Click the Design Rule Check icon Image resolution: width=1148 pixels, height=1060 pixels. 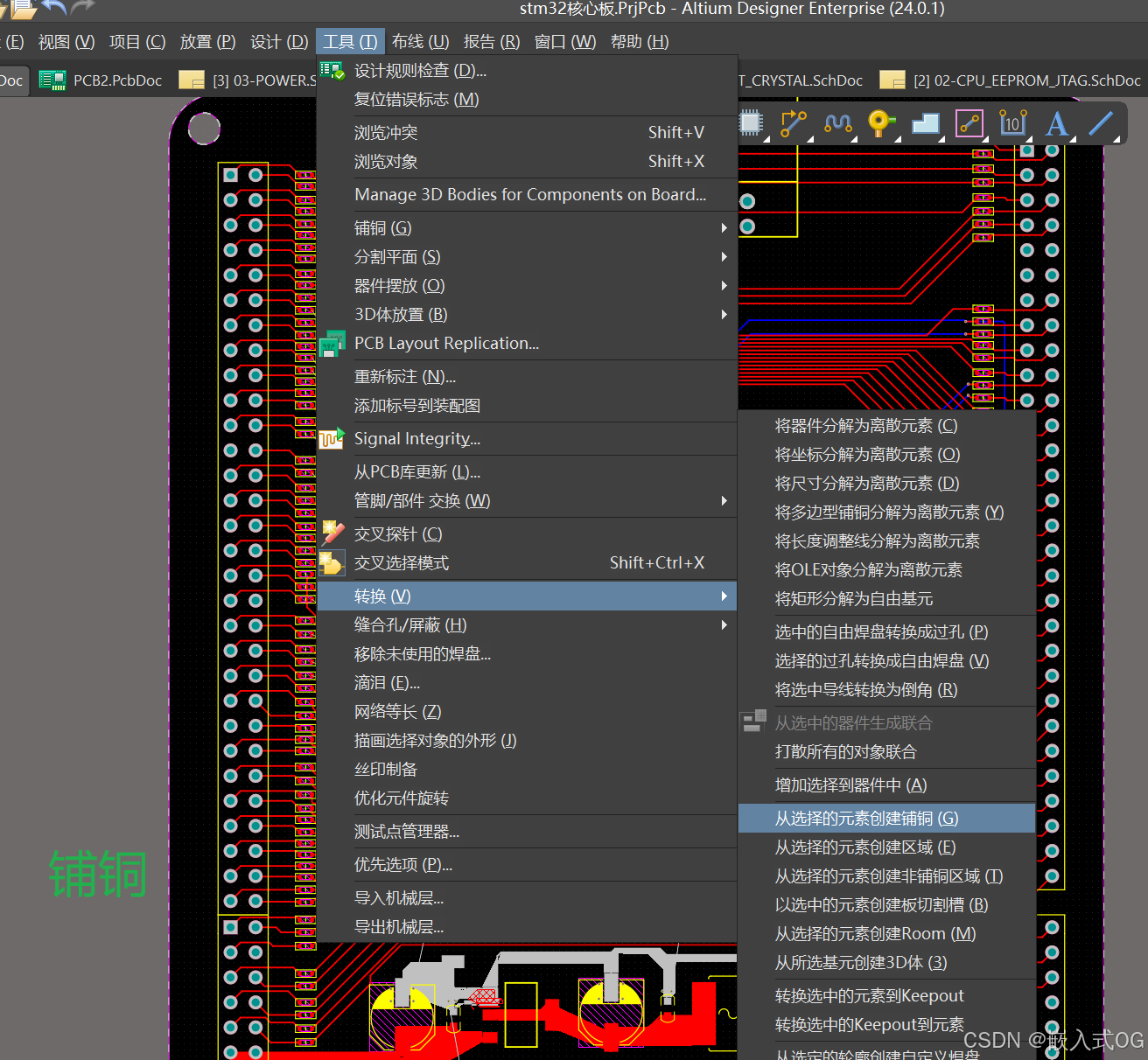332,71
